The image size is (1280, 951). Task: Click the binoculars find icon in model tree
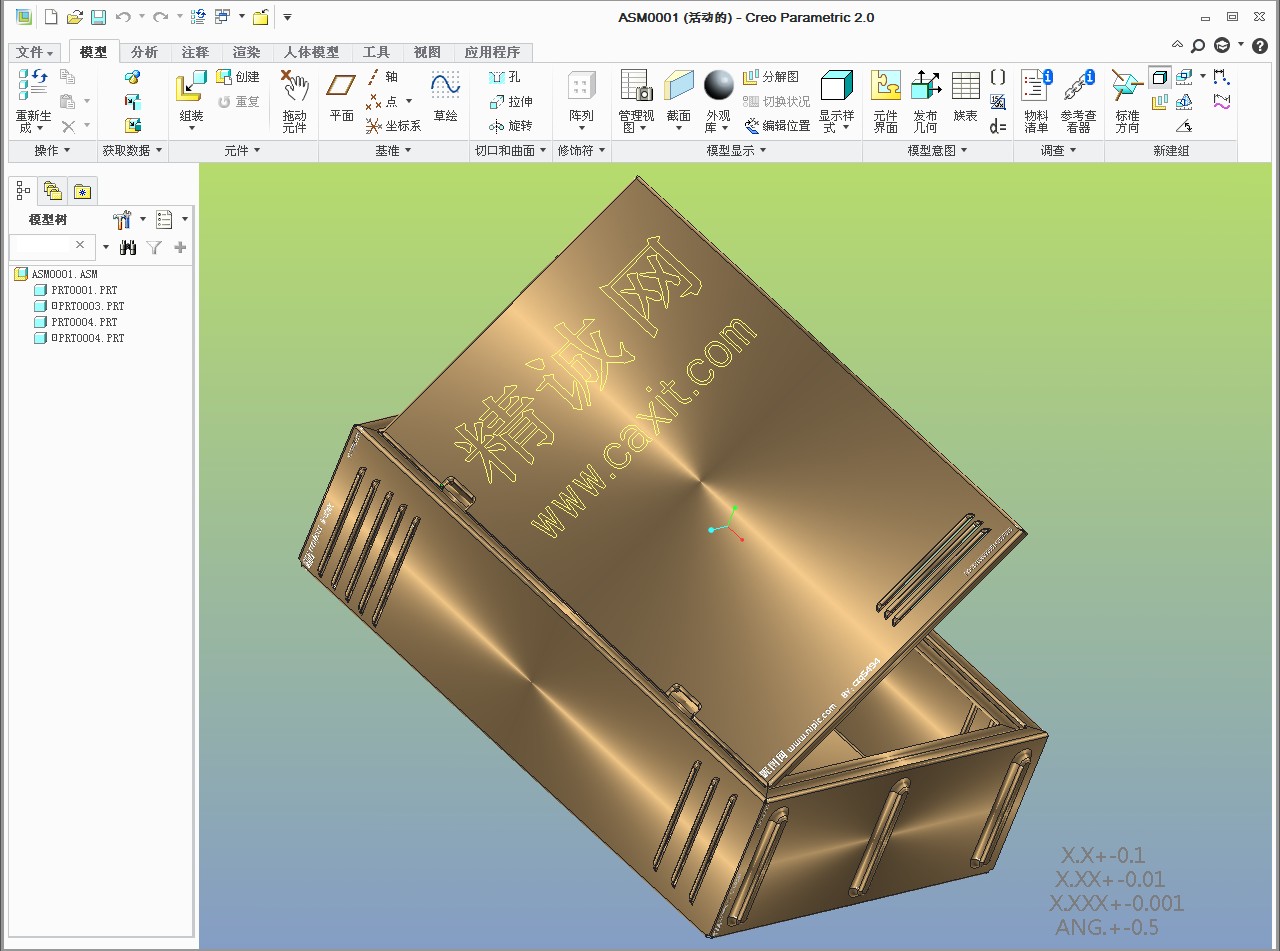coord(128,247)
